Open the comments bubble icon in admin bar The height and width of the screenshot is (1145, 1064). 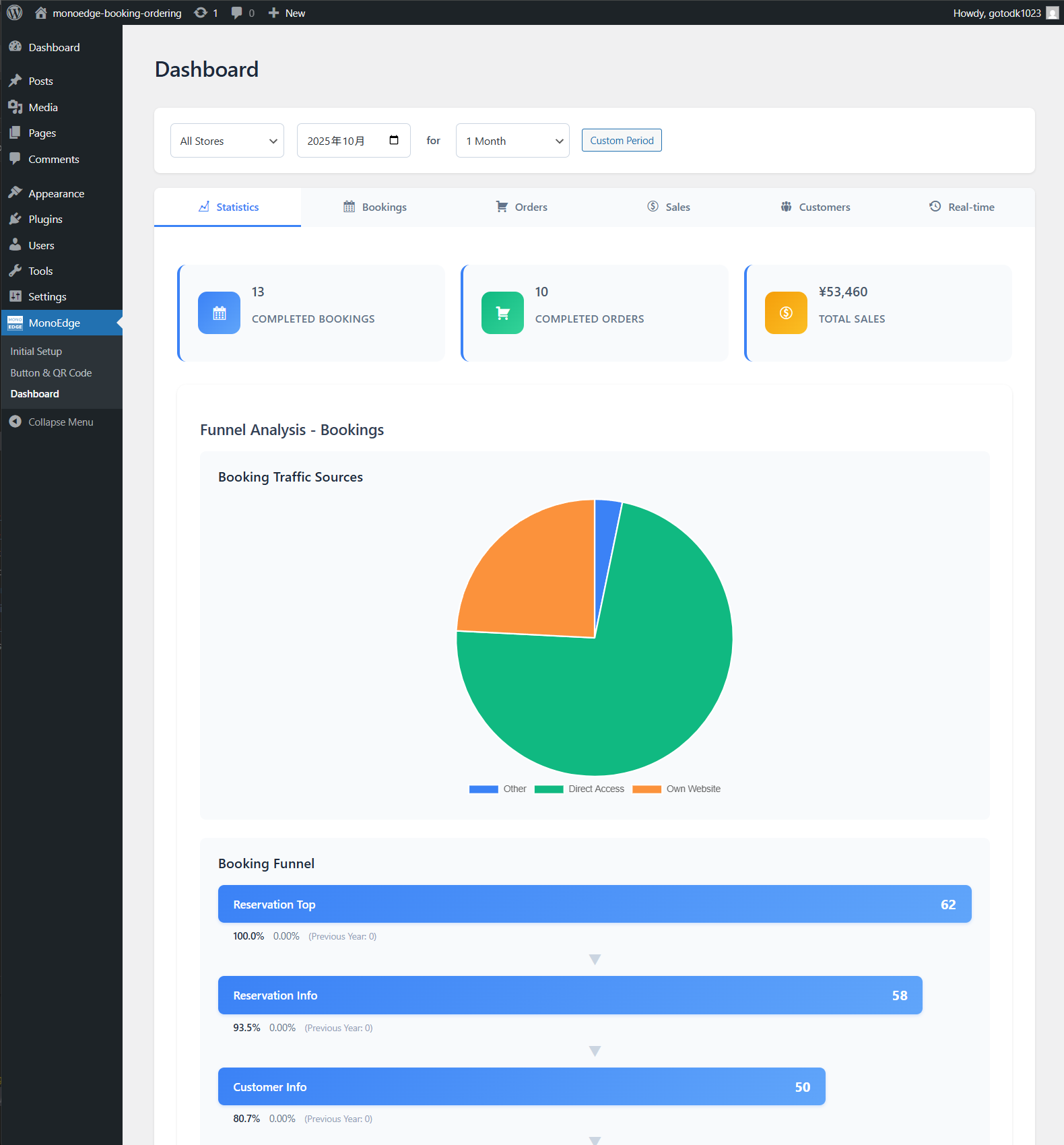(x=236, y=13)
